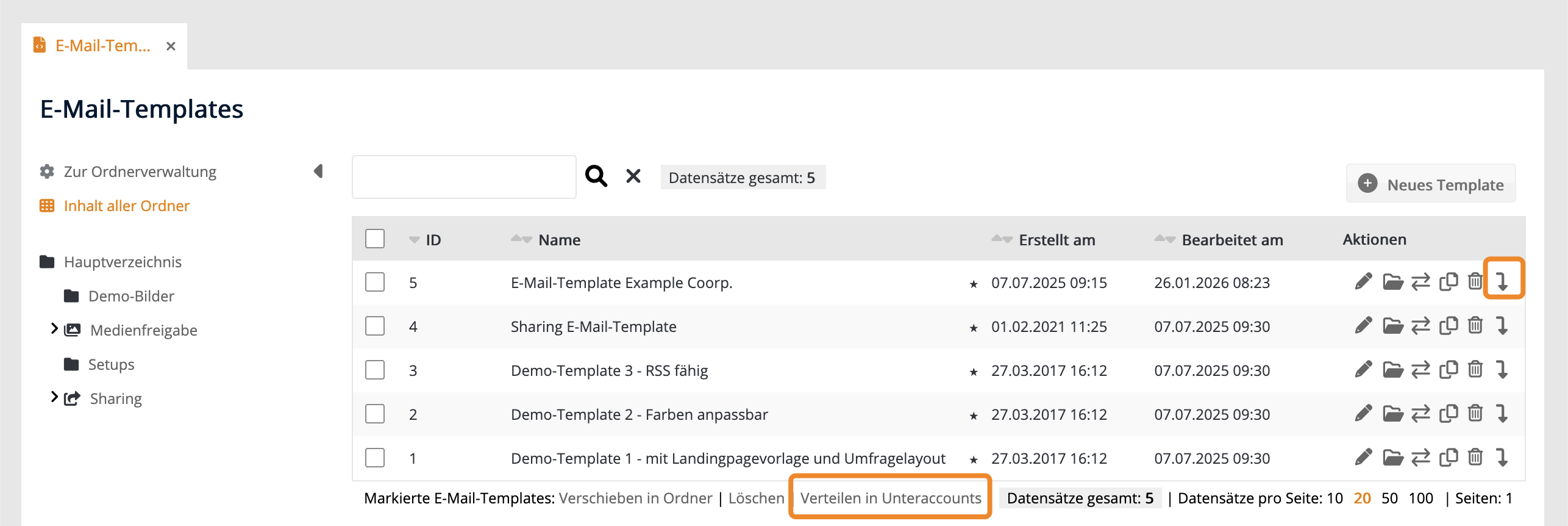Delete Demo-Template 1 via trash icon
This screenshot has width=1568, height=526.
tap(1475, 458)
